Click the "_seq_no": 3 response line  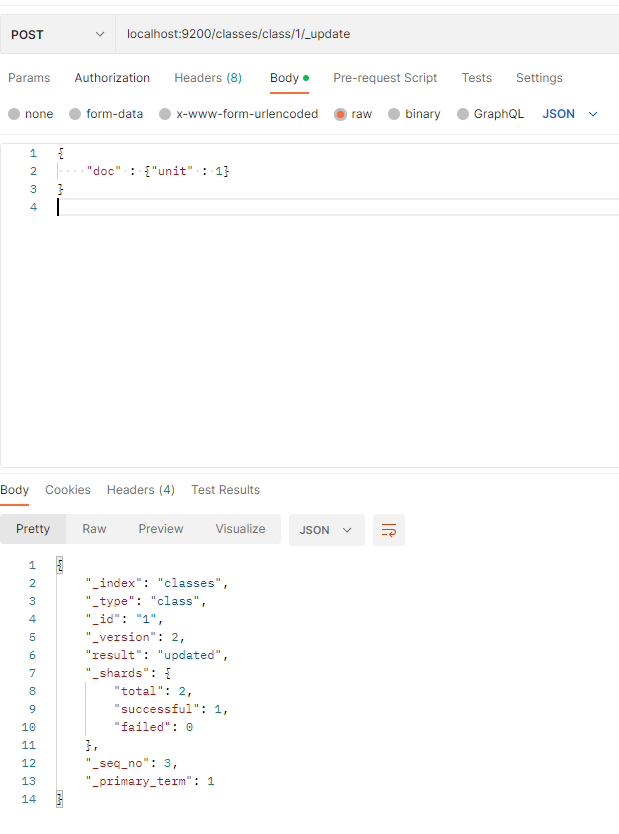click(131, 763)
